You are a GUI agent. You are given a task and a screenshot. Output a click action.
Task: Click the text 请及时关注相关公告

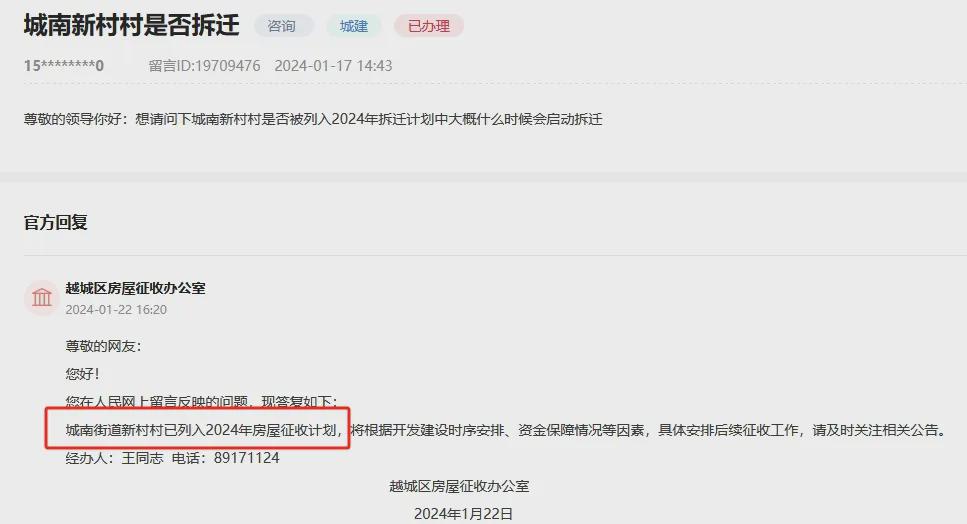click(879, 430)
